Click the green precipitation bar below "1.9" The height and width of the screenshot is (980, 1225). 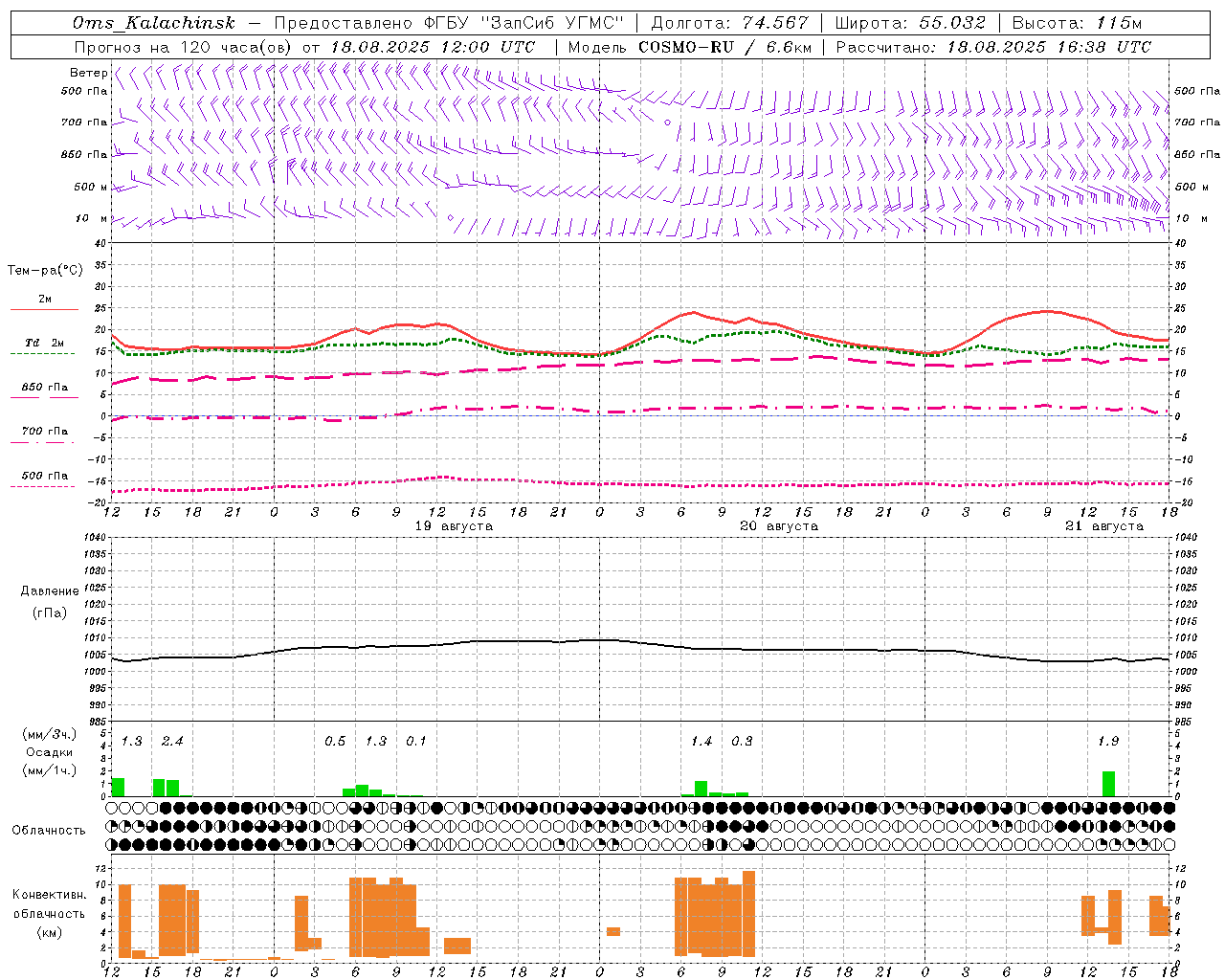[1108, 784]
